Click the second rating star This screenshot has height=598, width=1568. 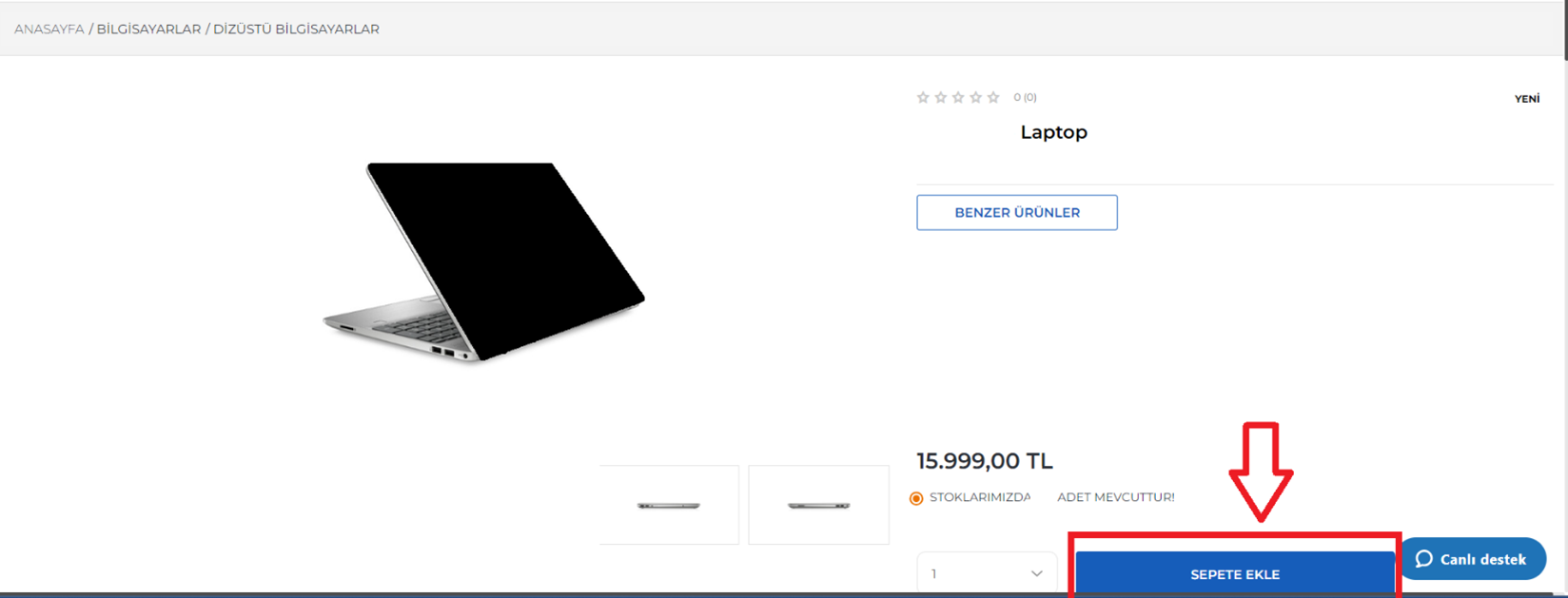pos(940,97)
